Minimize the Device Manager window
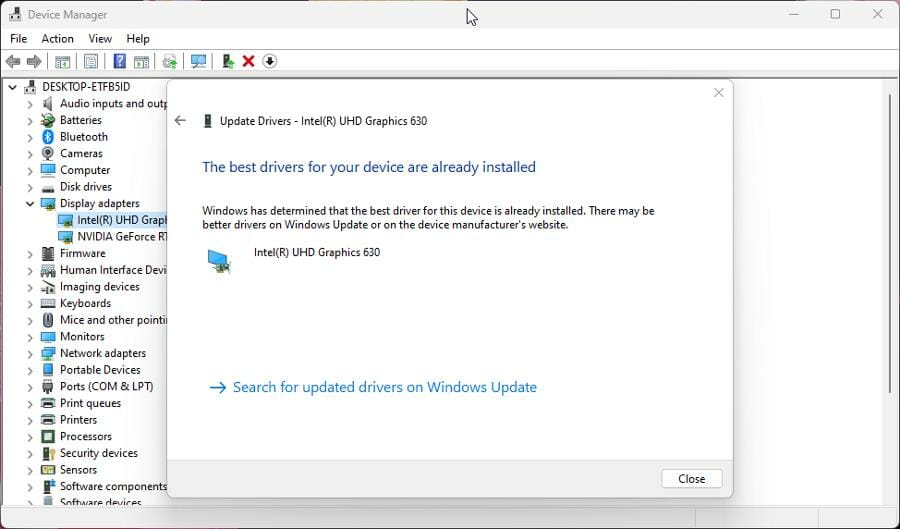The height and width of the screenshot is (529, 900). (x=794, y=14)
